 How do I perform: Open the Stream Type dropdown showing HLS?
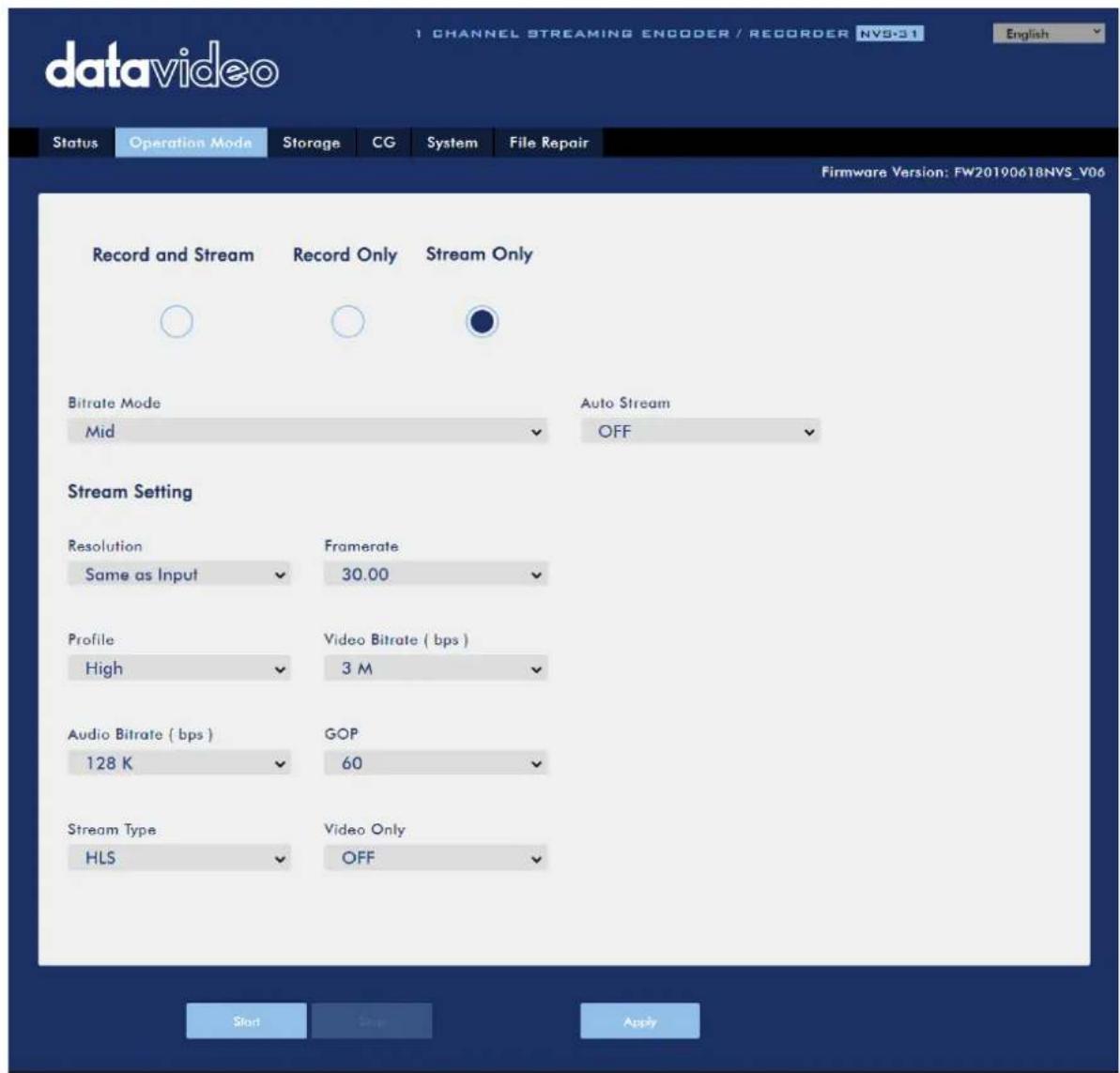[x=179, y=858]
